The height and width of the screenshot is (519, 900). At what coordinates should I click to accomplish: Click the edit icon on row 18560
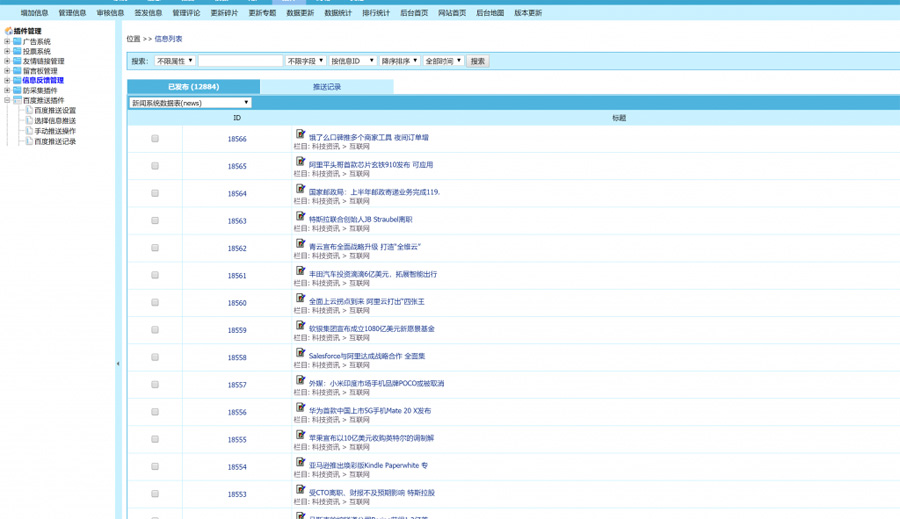(x=300, y=298)
